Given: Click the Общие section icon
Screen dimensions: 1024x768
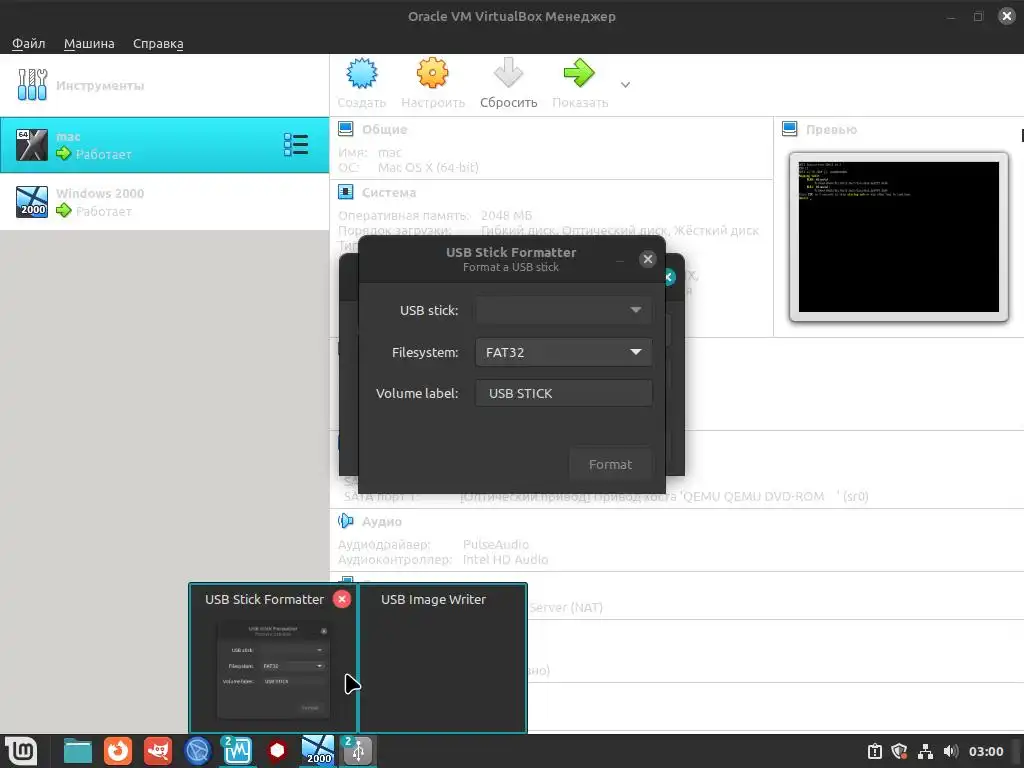Looking at the screenshot, I should click(x=345, y=129).
